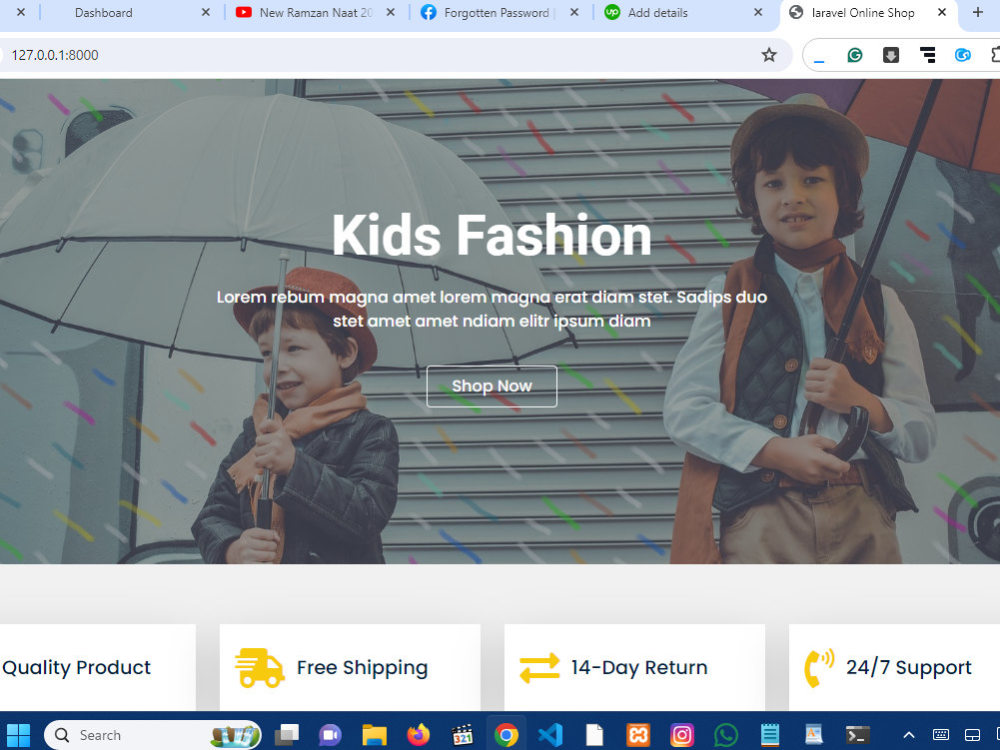Open the document editor taskbar icon

(x=814, y=735)
